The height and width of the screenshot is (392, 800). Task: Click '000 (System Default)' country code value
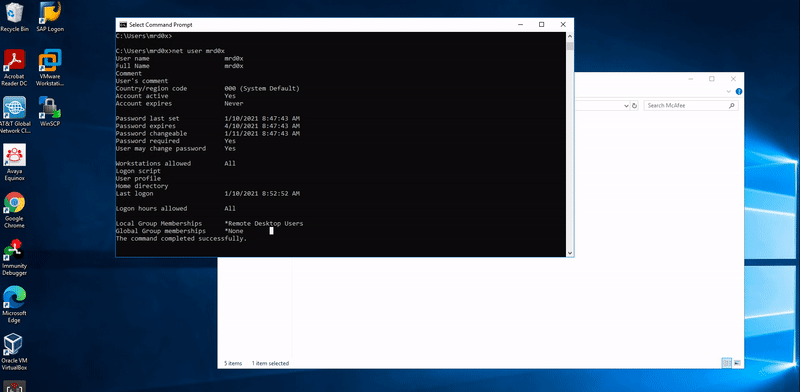pos(262,88)
